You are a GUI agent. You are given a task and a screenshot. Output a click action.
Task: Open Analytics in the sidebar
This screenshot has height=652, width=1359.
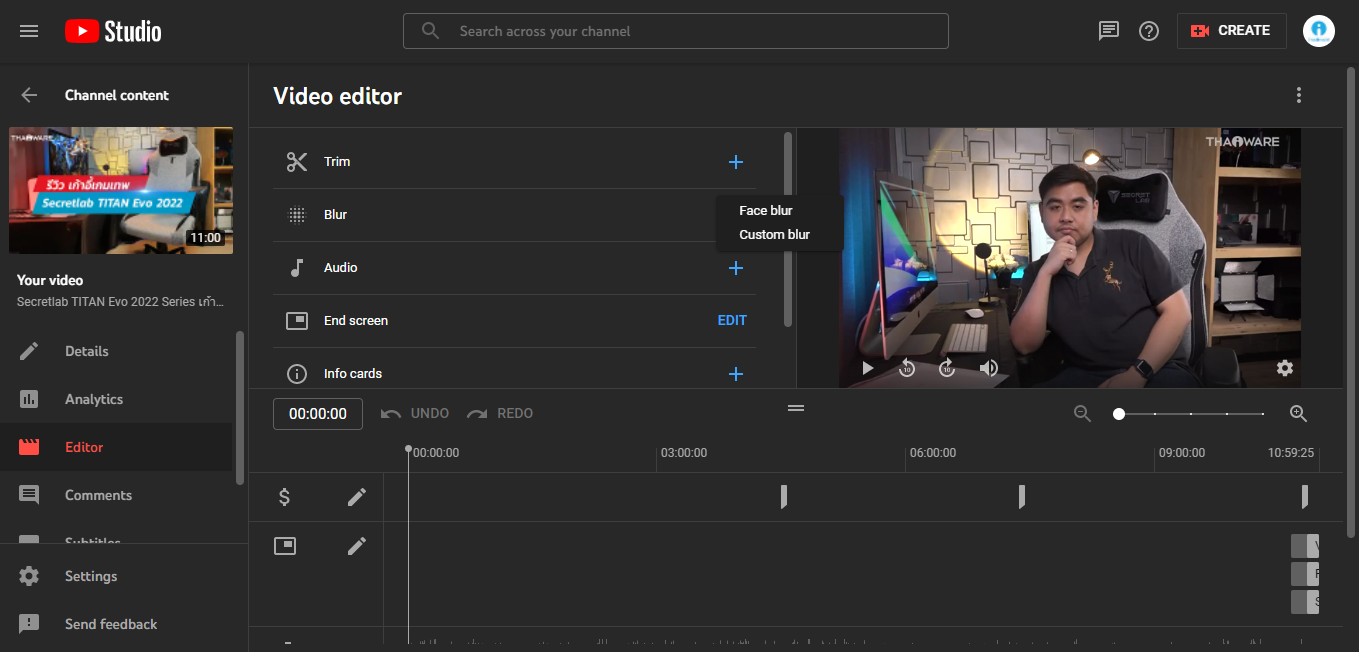tap(94, 399)
